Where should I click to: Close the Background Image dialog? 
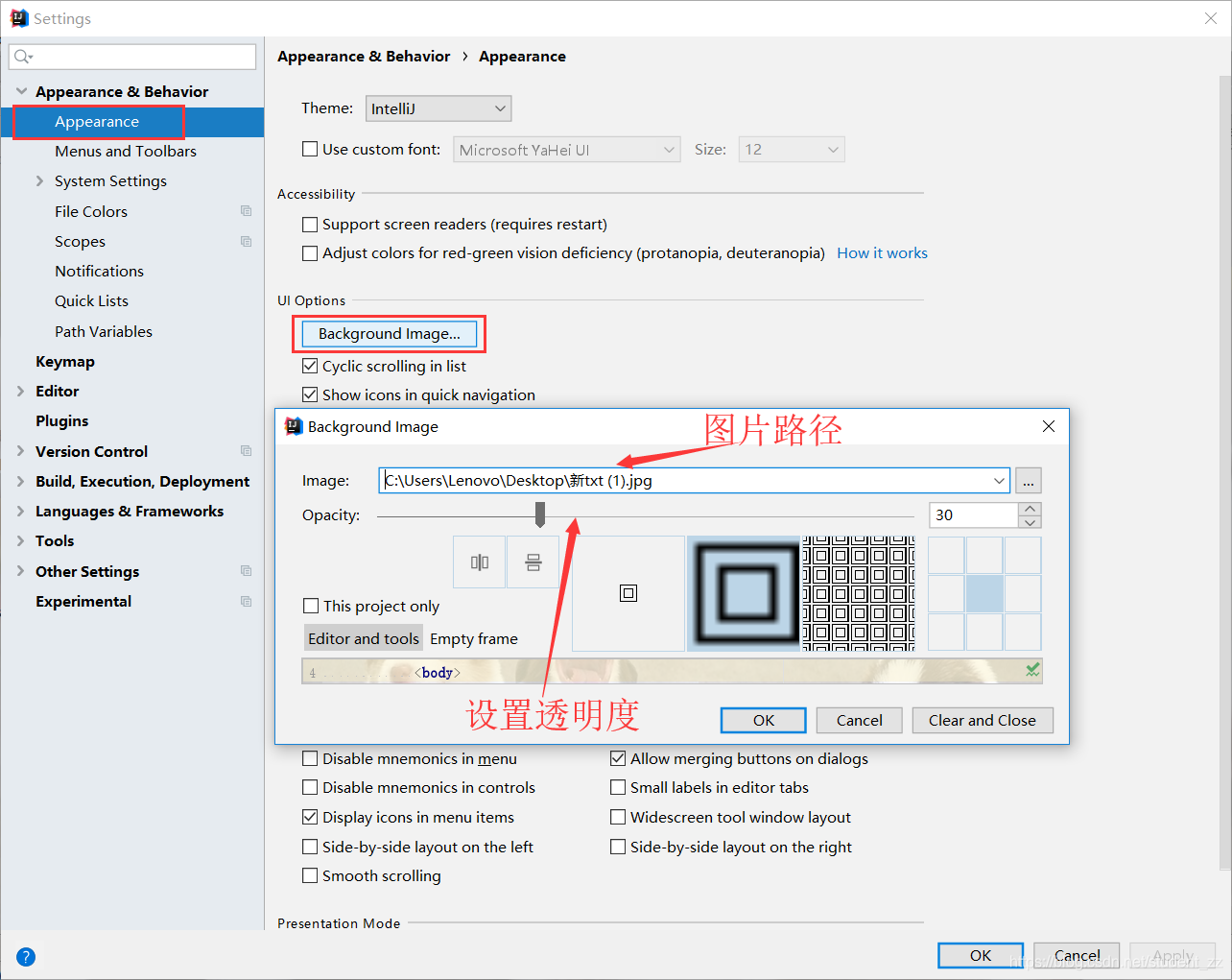1049,426
